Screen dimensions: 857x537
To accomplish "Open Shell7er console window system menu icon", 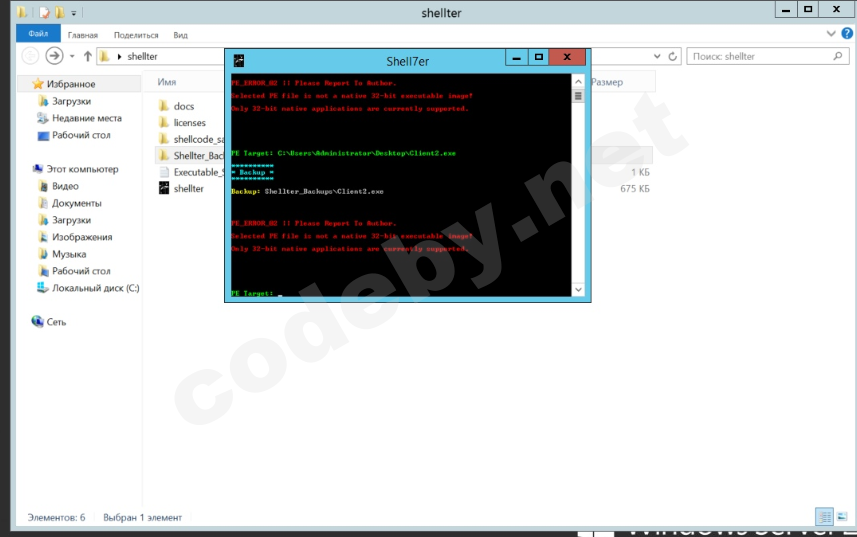I will 239,61.
